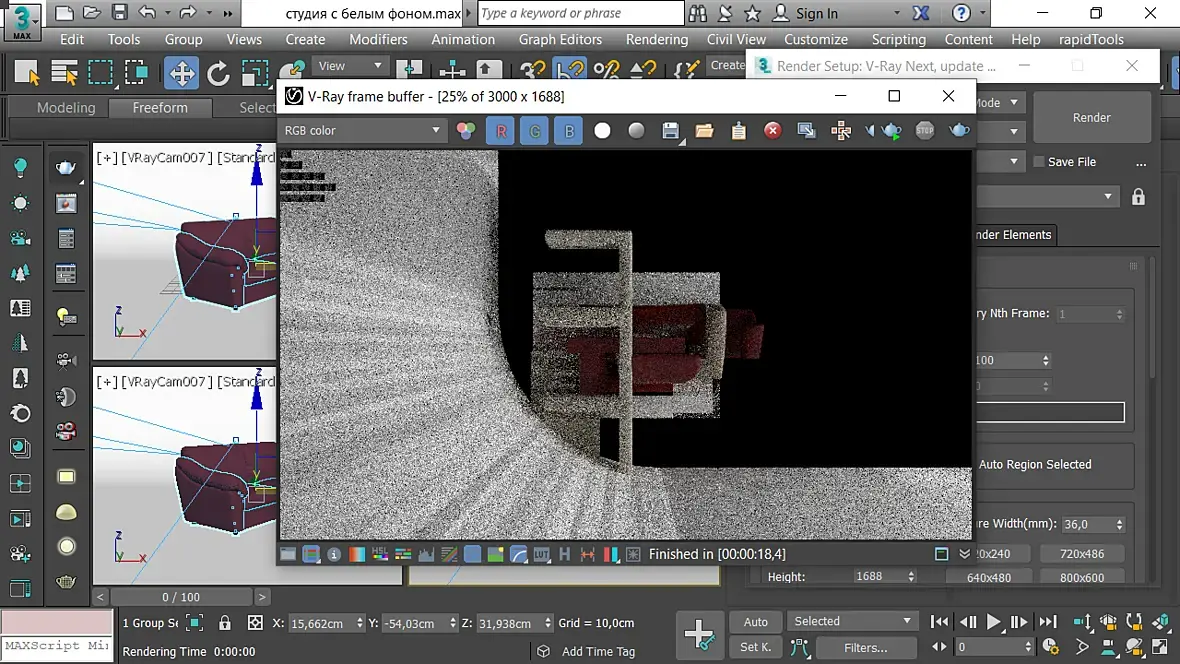Toggle the green channel button
The image size is (1180, 664).
tap(534, 131)
